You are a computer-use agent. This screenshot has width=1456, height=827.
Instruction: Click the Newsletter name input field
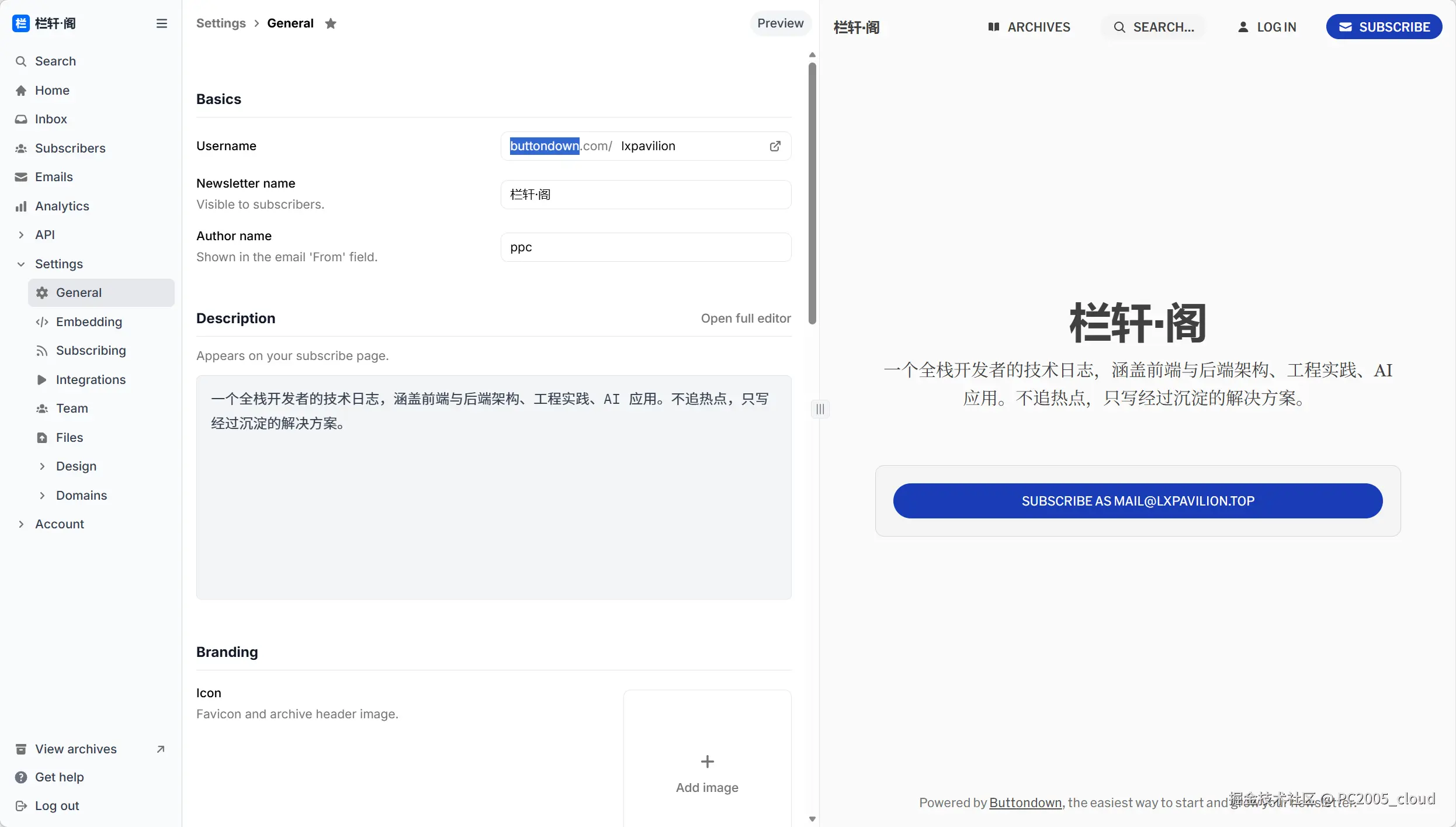click(x=646, y=195)
